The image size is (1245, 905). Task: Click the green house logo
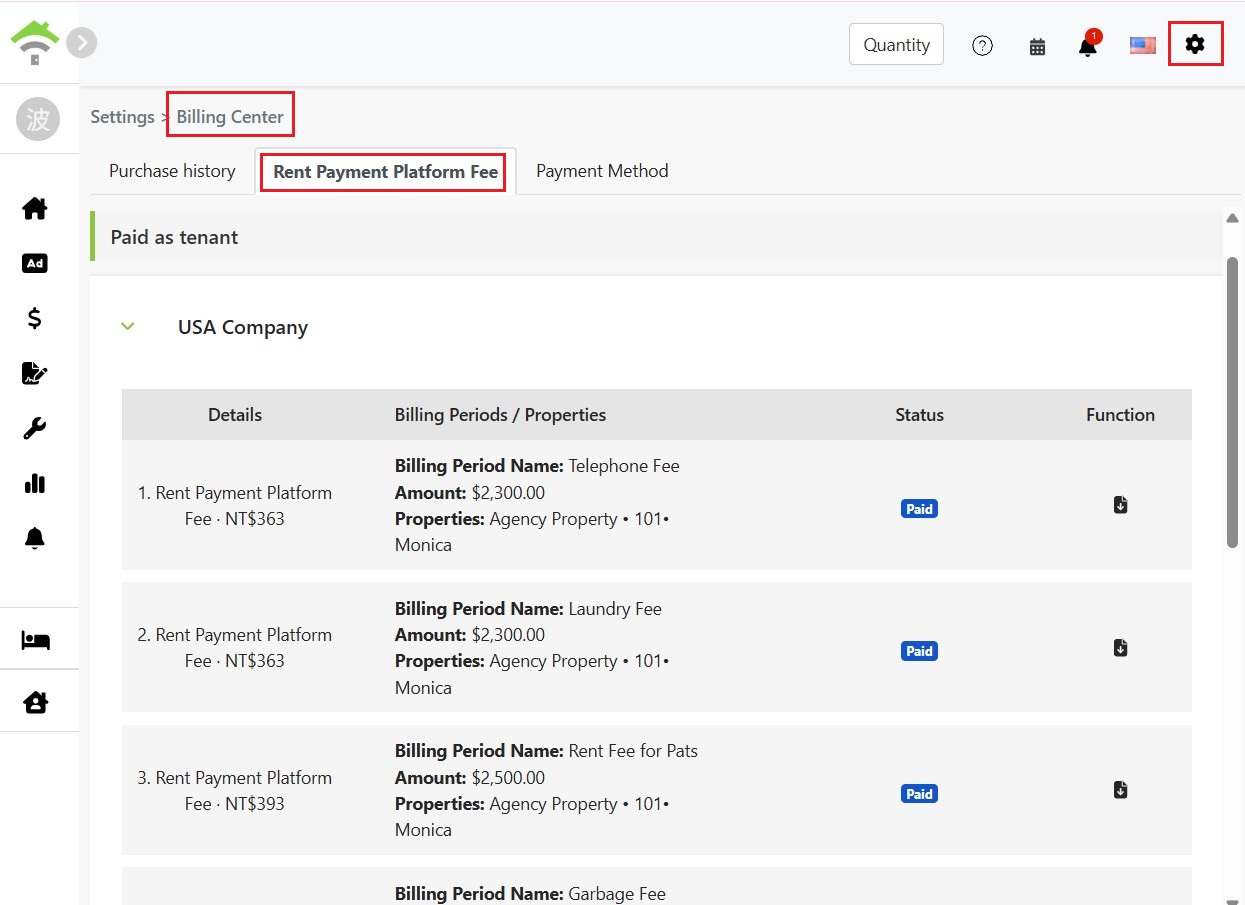pyautogui.click(x=35, y=42)
